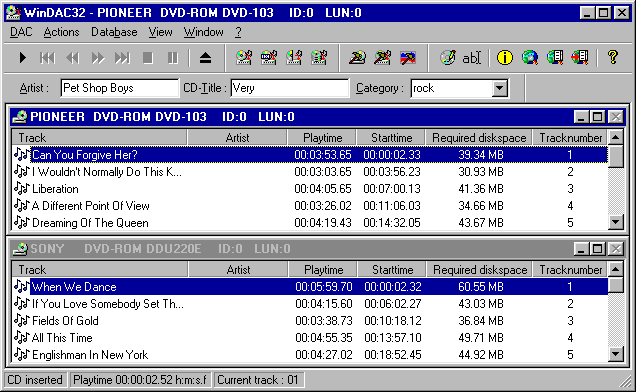Select track 'If You Love Somebody Set Th...'
The width and height of the screenshot is (636, 392).
107,304
